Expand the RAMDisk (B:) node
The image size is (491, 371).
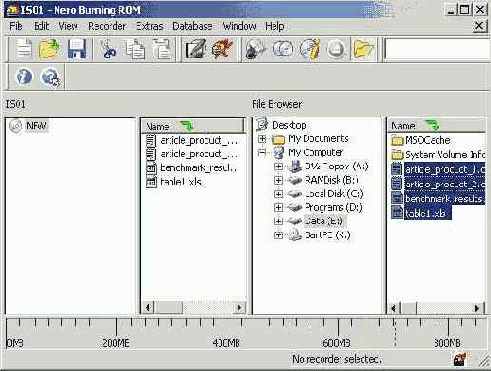278,180
